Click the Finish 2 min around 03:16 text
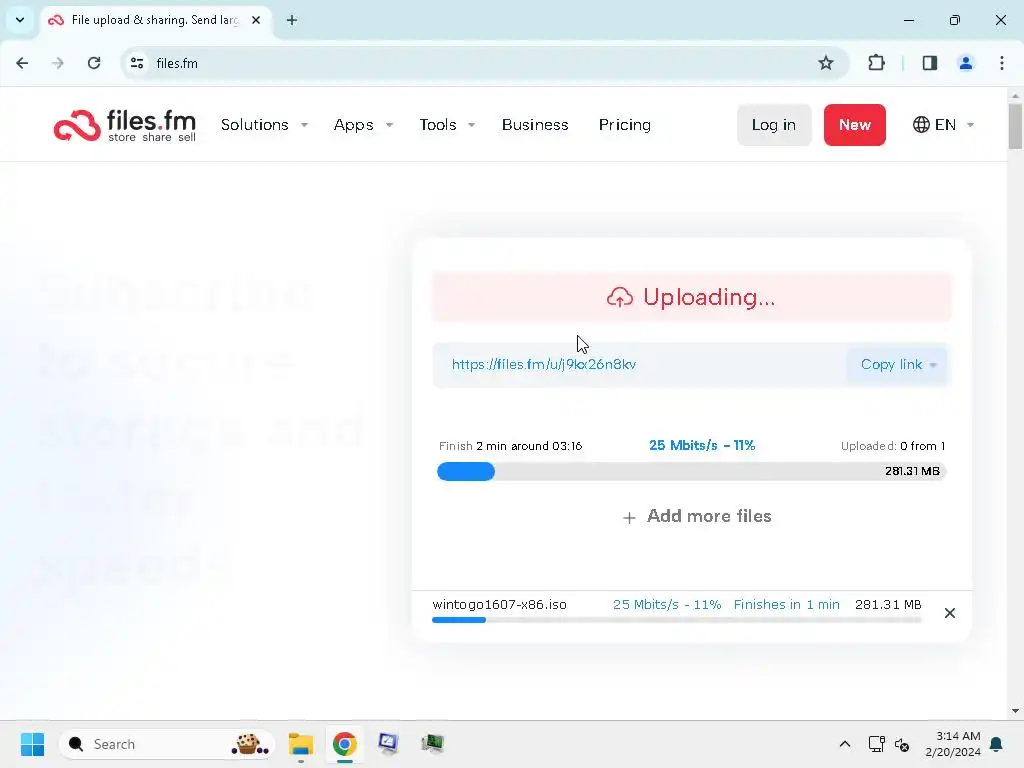 pyautogui.click(x=510, y=446)
